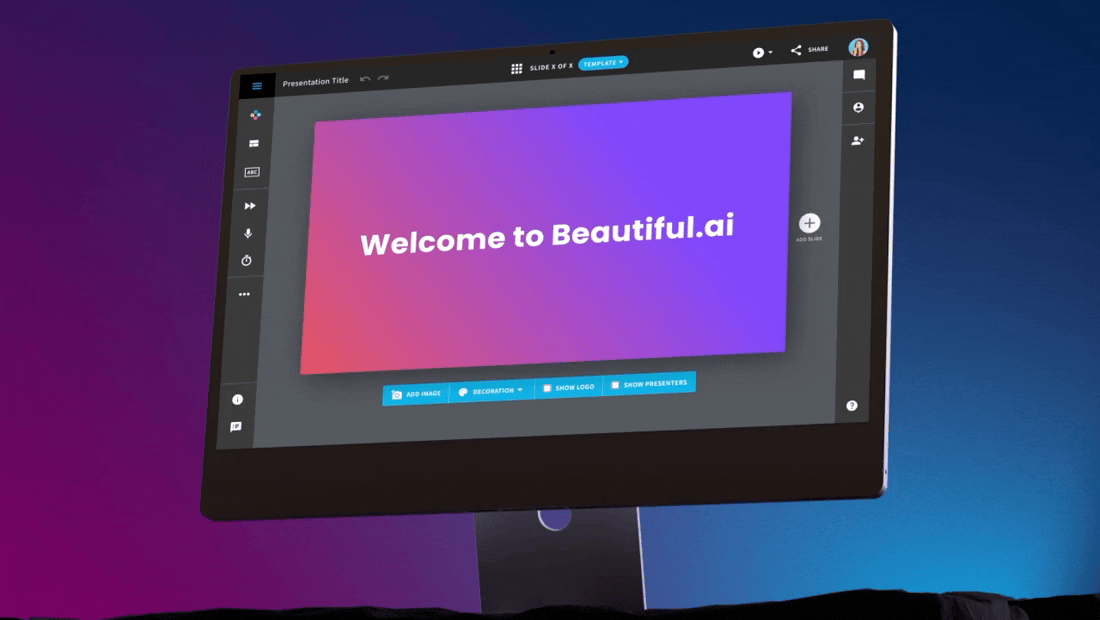Click the Share icon at the top

pos(797,47)
